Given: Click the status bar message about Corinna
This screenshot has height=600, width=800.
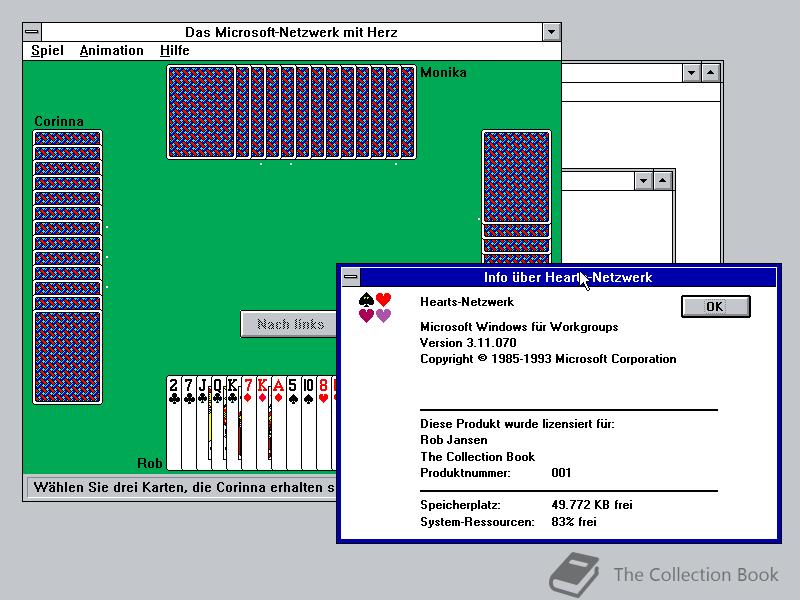Looking at the screenshot, I should tap(184, 487).
